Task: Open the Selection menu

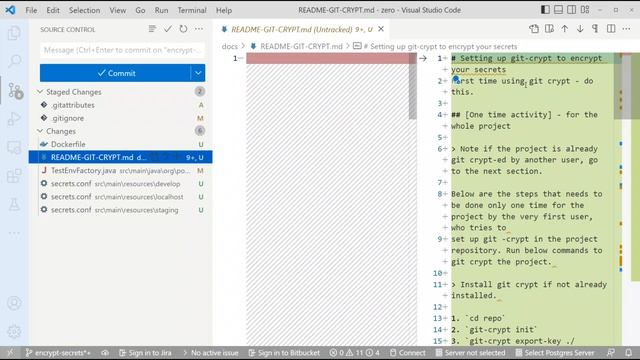Action: click(84, 10)
